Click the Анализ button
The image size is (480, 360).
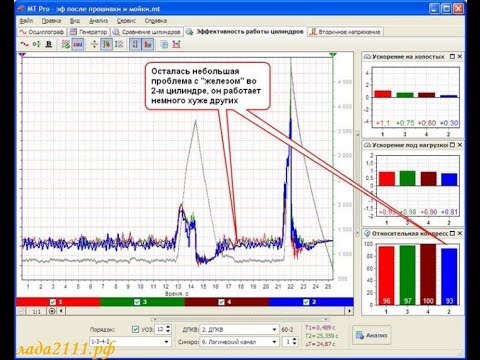point(372,335)
